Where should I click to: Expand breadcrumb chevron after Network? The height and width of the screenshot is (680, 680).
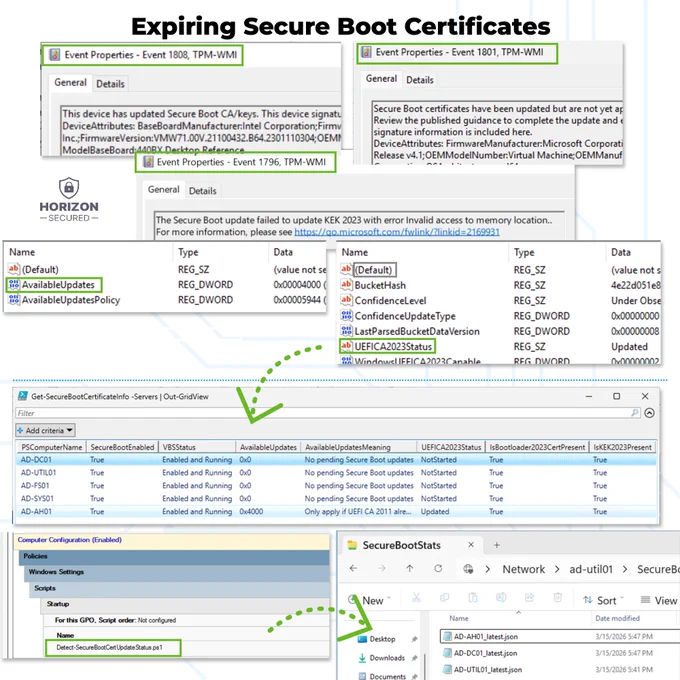557,569
